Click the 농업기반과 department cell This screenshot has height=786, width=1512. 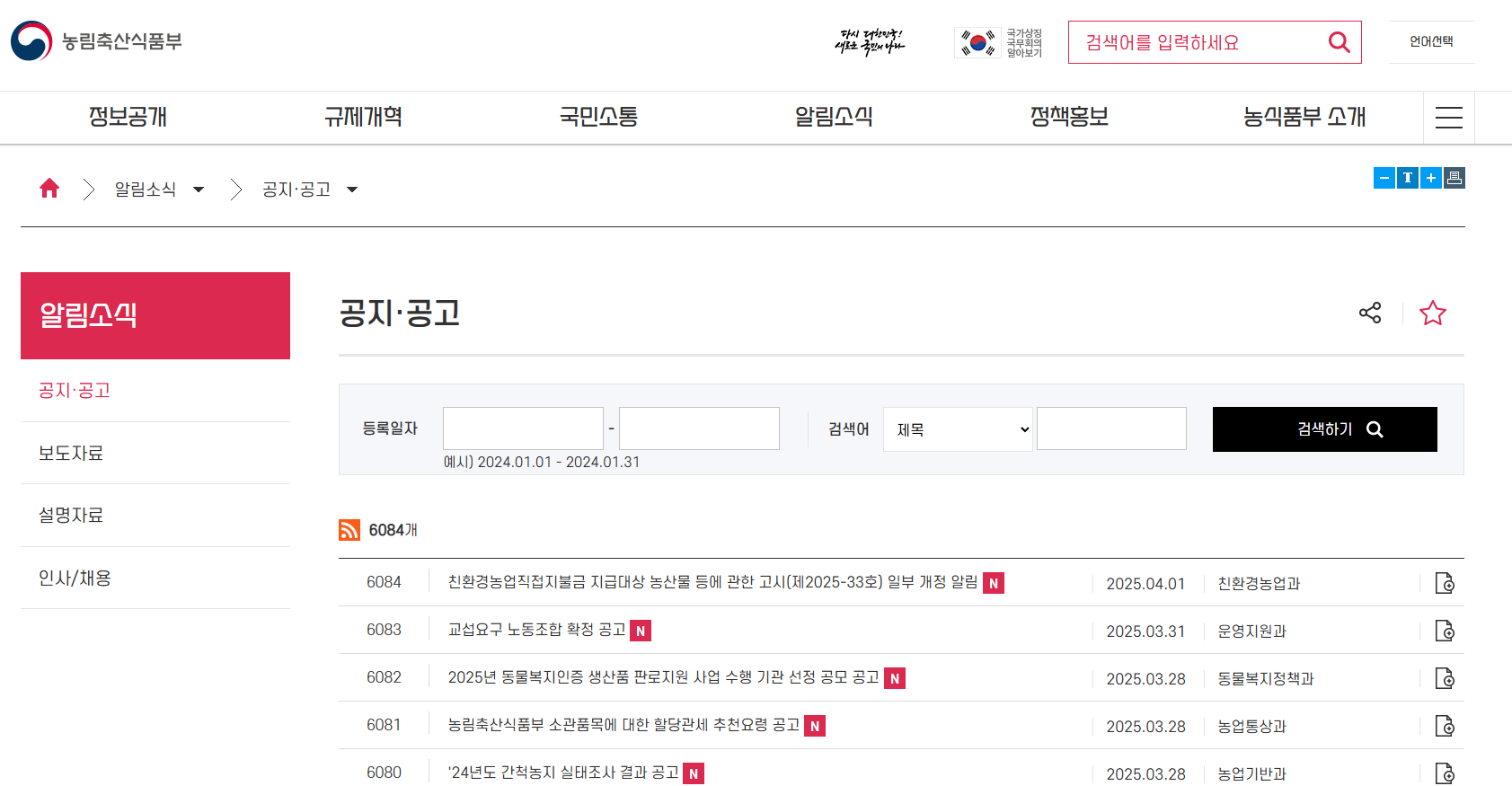coord(1251,774)
